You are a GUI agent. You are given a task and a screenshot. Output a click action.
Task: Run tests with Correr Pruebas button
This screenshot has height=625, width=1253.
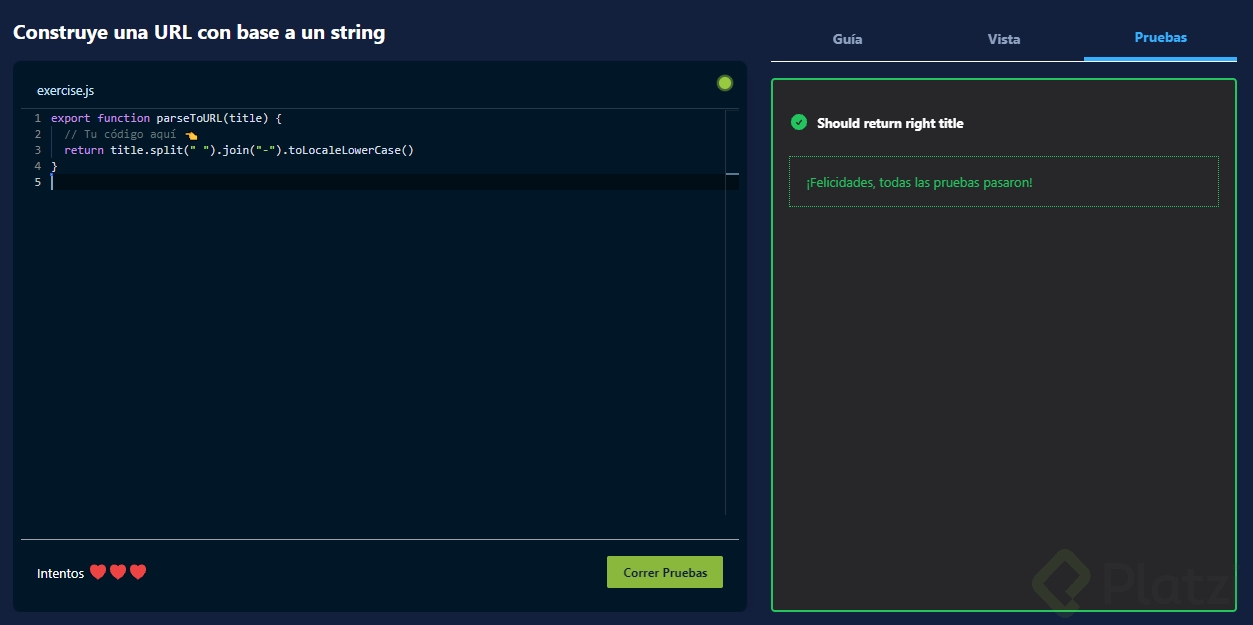click(x=665, y=573)
